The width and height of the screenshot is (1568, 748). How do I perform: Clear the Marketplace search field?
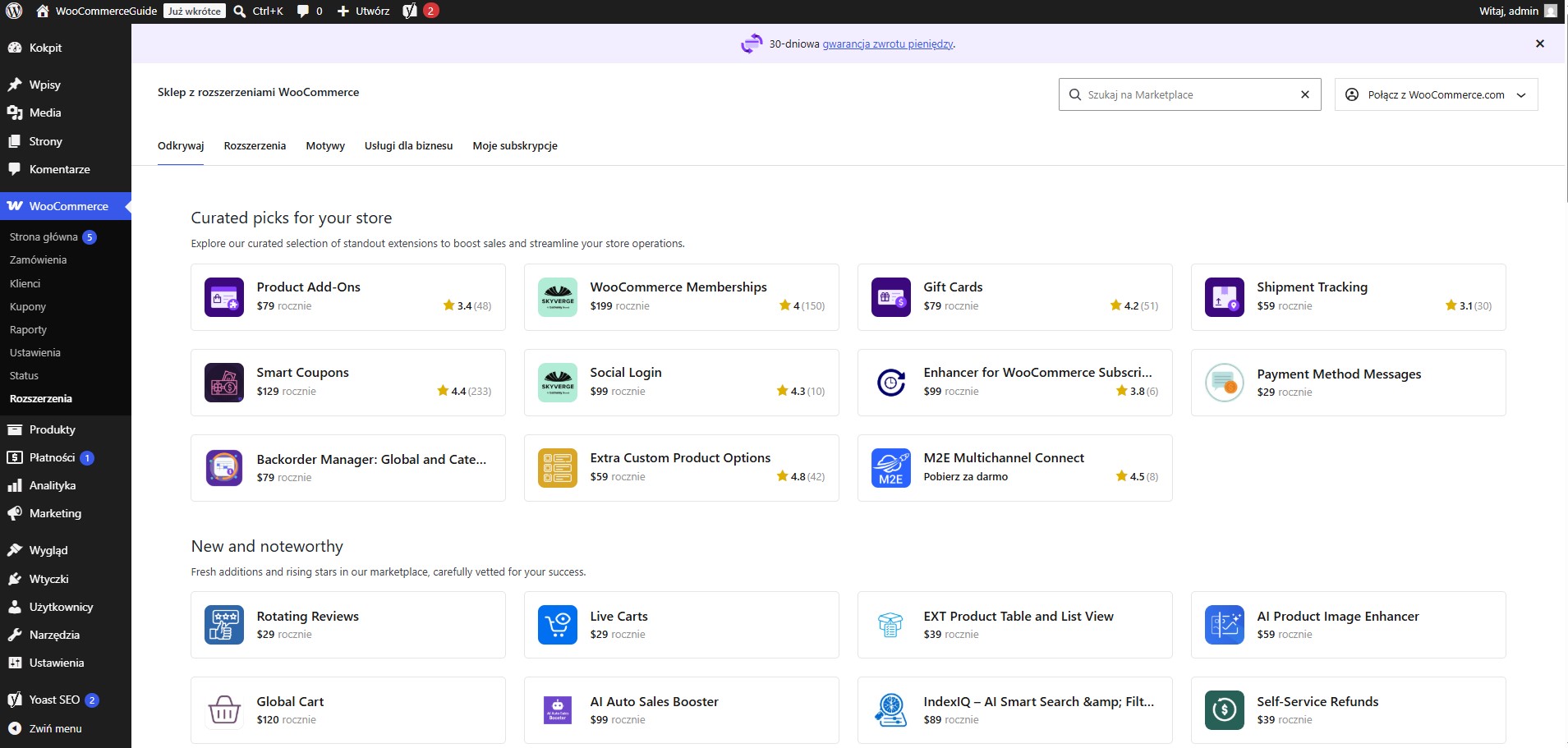tap(1304, 94)
